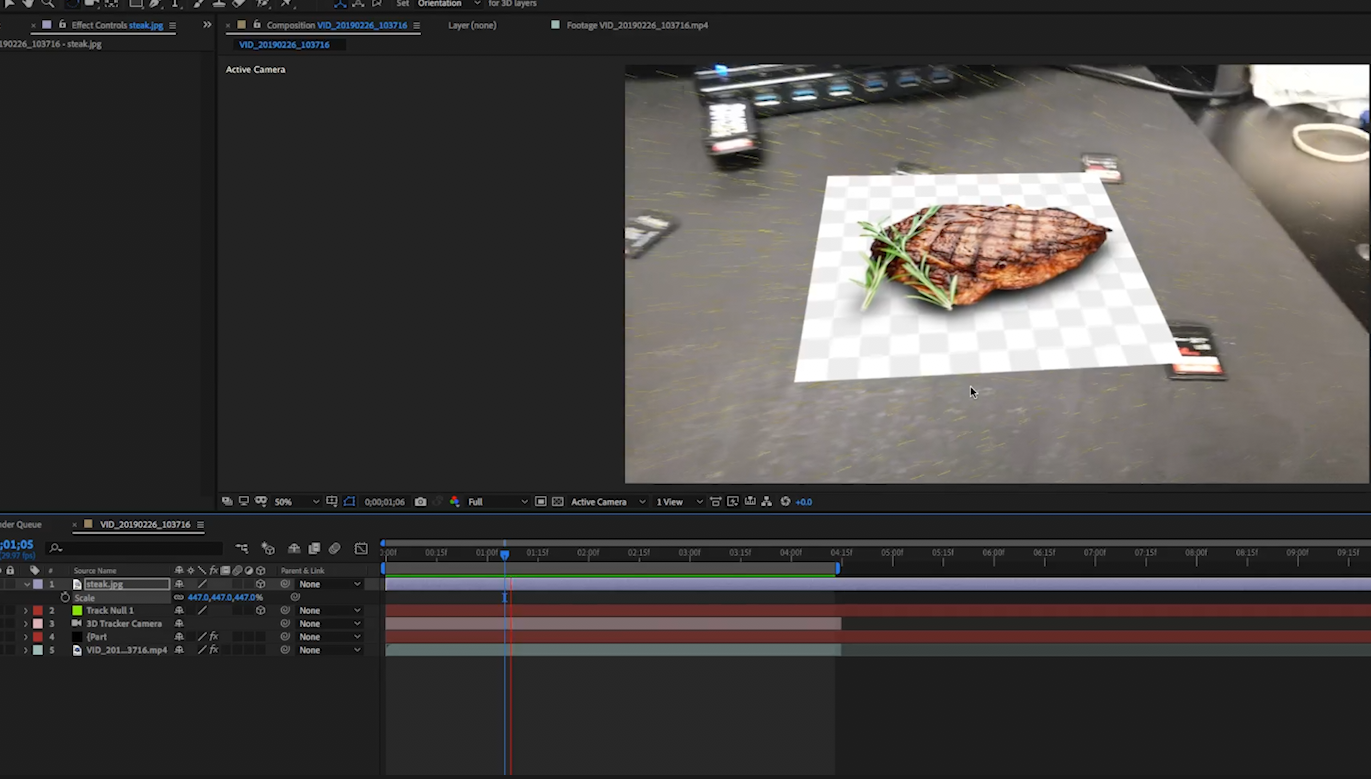This screenshot has width=1371, height=779.
Task: Click the 447.0 Scale value
Action: pos(199,597)
